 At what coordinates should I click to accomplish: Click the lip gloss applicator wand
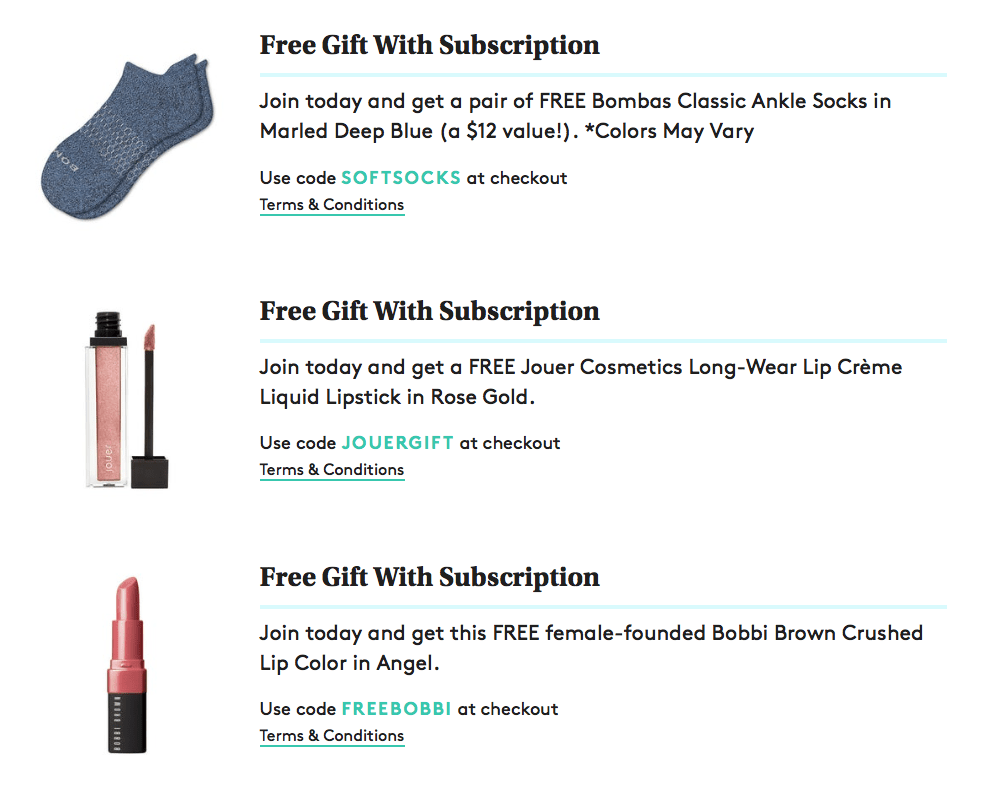(x=150, y=400)
